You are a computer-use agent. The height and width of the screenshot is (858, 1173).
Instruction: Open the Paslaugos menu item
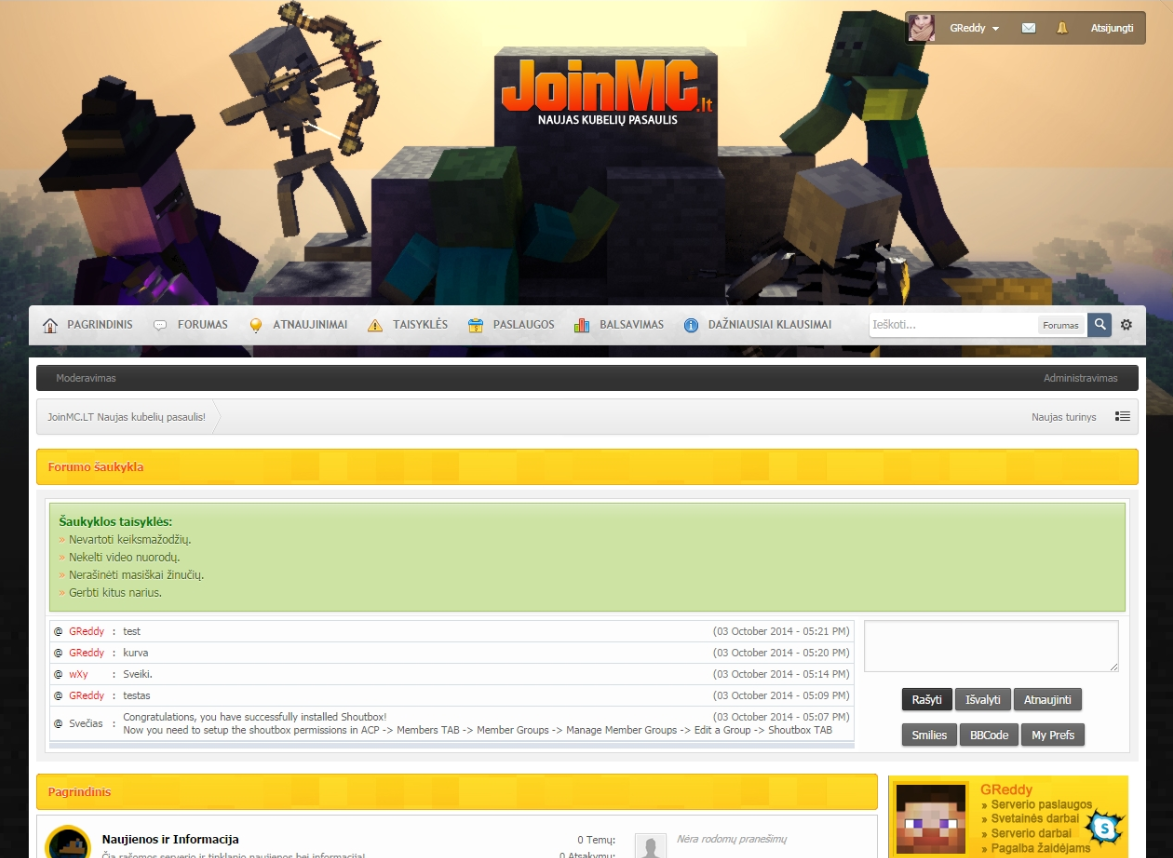pyautogui.click(x=524, y=325)
